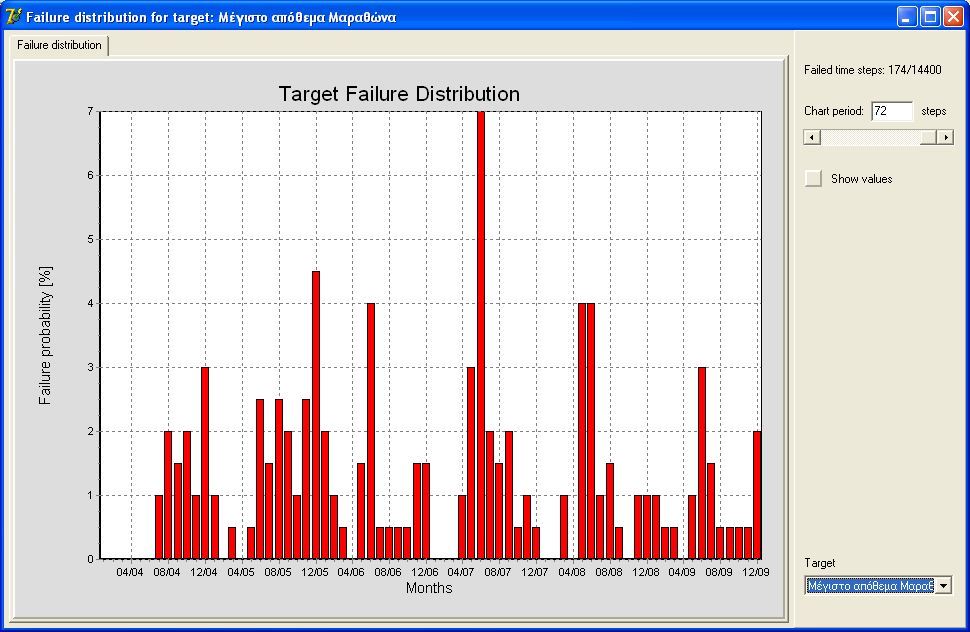Click the 'Target' label above combo box
The image size is (970, 632).
[x=820, y=563]
